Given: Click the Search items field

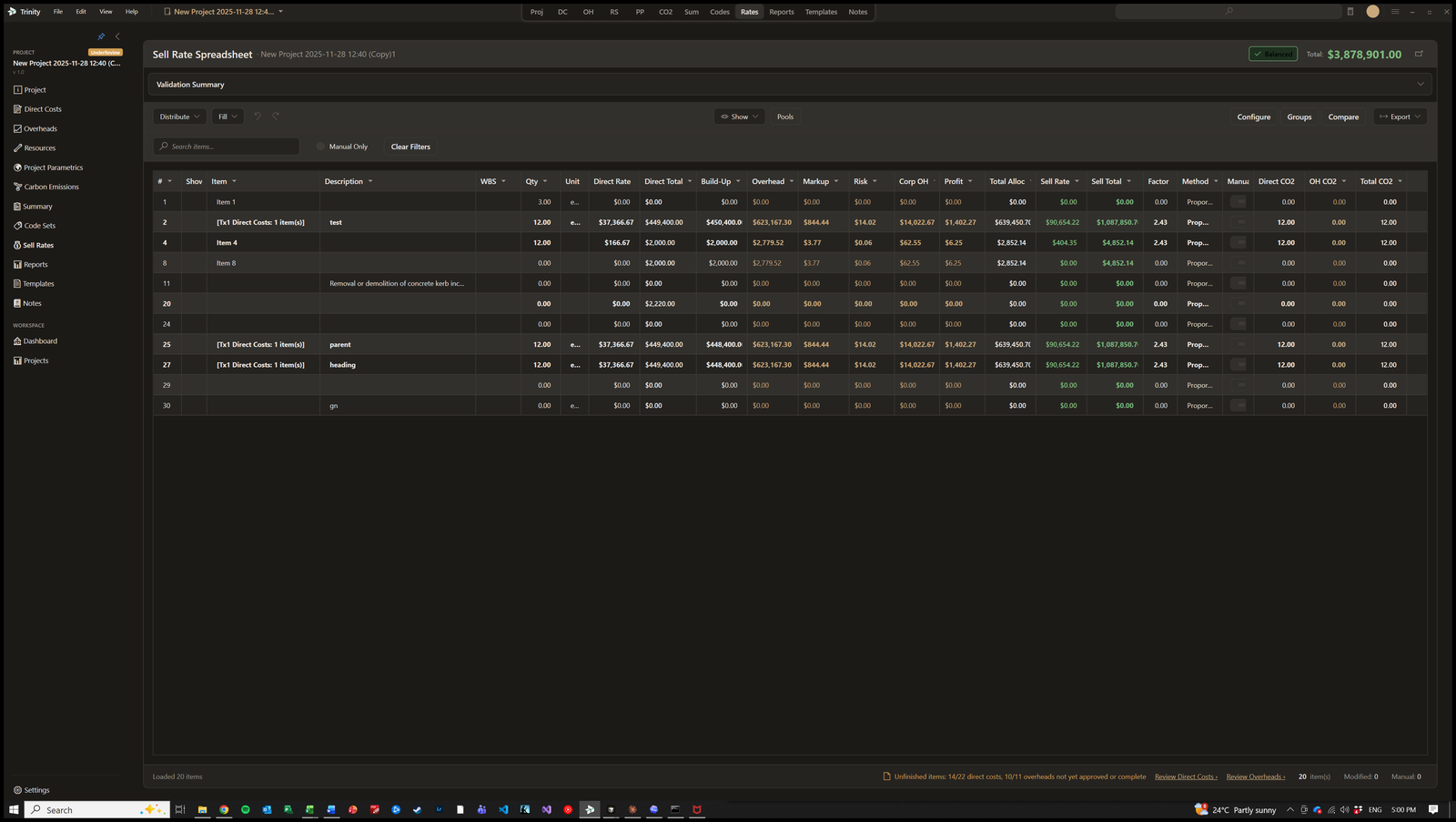Looking at the screenshot, I should click(227, 147).
